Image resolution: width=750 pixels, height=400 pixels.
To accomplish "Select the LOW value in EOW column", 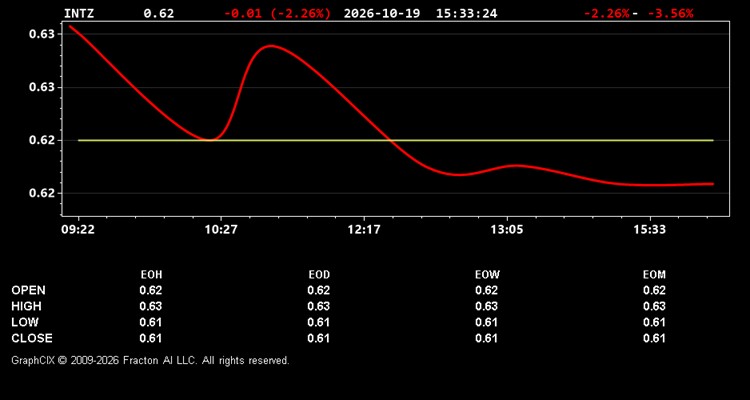I will [486, 322].
